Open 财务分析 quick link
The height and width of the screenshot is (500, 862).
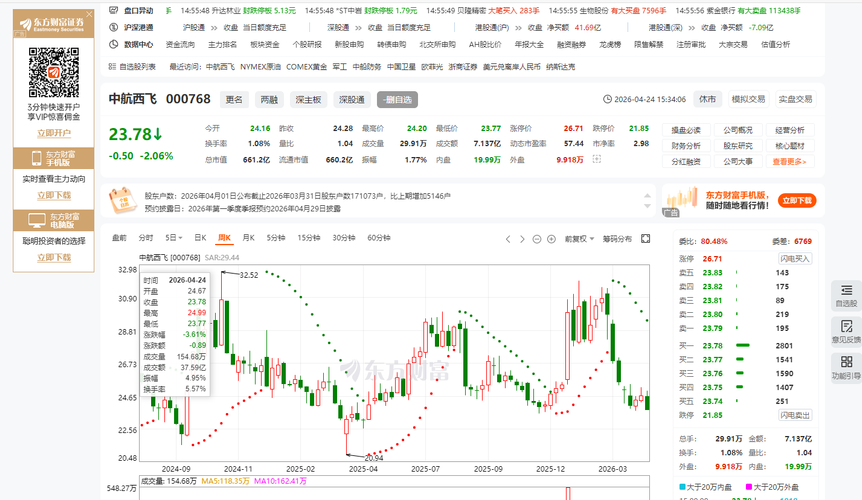click(x=686, y=146)
